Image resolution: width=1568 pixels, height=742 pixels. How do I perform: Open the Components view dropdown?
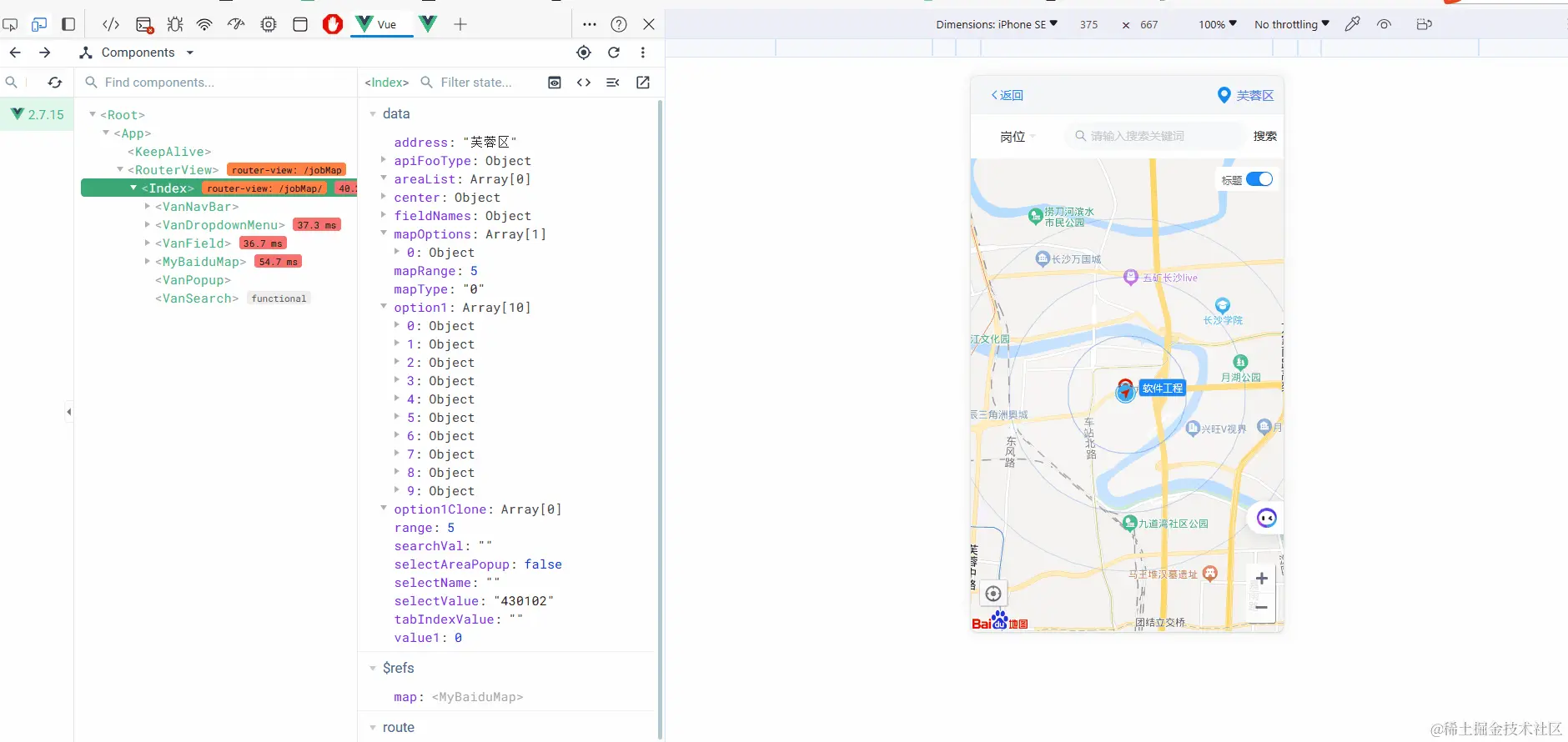pyautogui.click(x=137, y=53)
